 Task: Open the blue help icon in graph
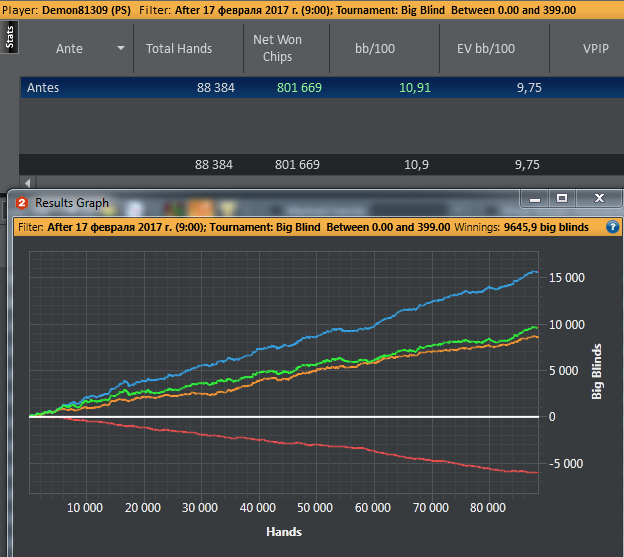pos(612,227)
